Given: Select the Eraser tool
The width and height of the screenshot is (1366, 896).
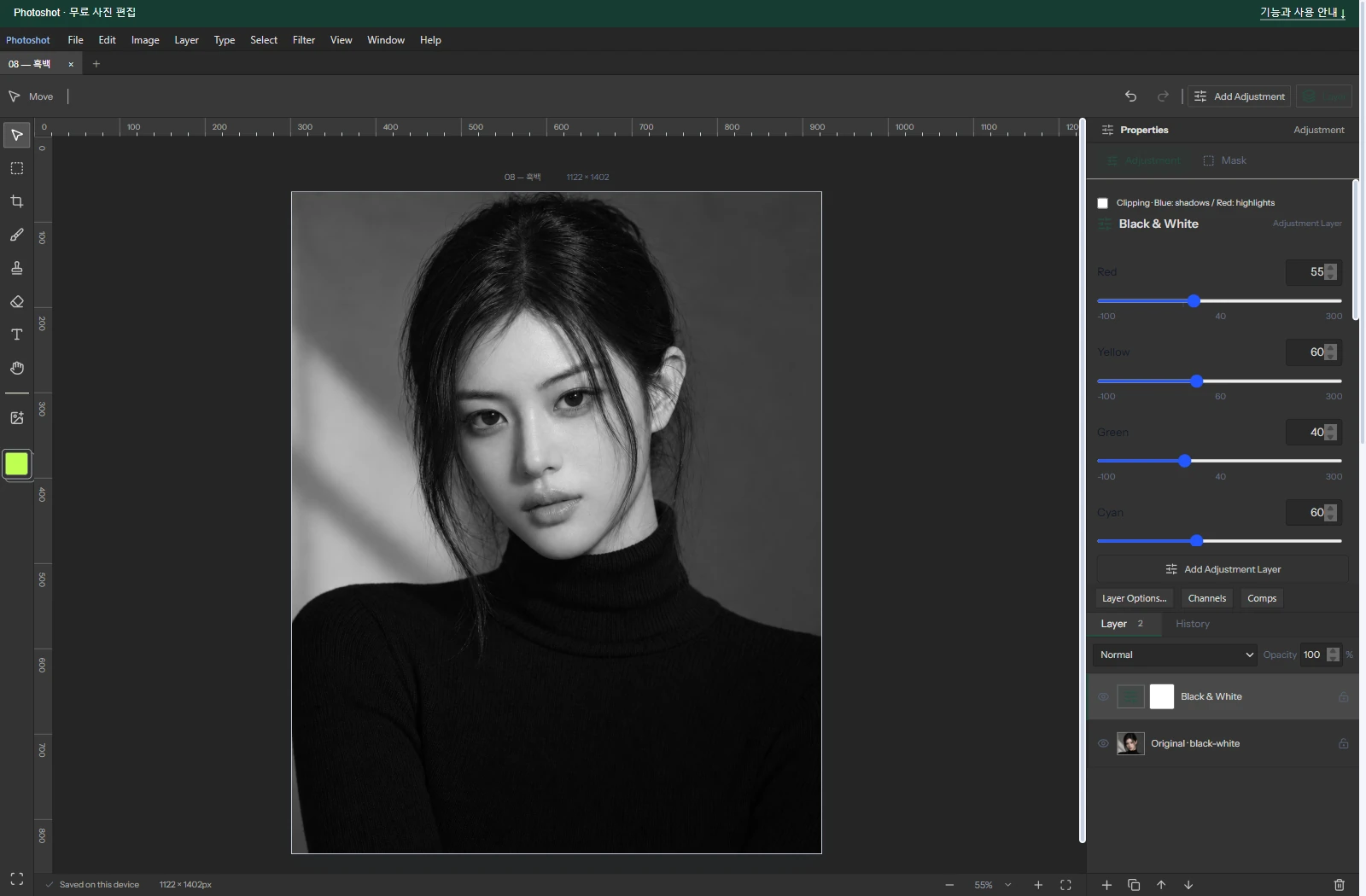Looking at the screenshot, I should (x=16, y=301).
